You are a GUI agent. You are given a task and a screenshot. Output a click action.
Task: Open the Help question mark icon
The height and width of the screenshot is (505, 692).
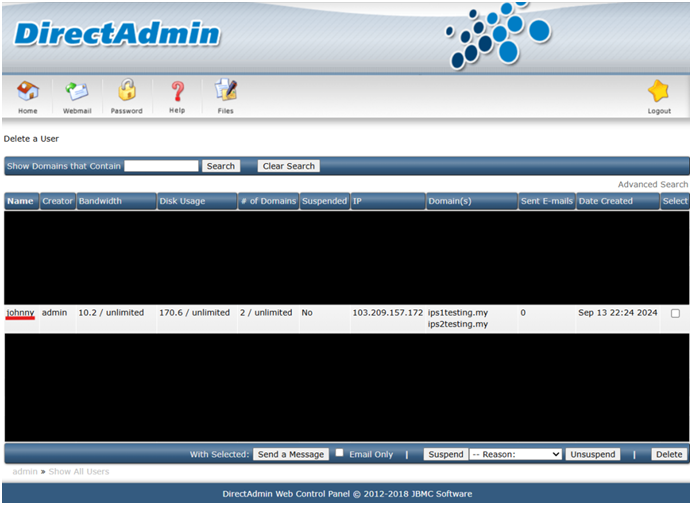pyautogui.click(x=177, y=92)
